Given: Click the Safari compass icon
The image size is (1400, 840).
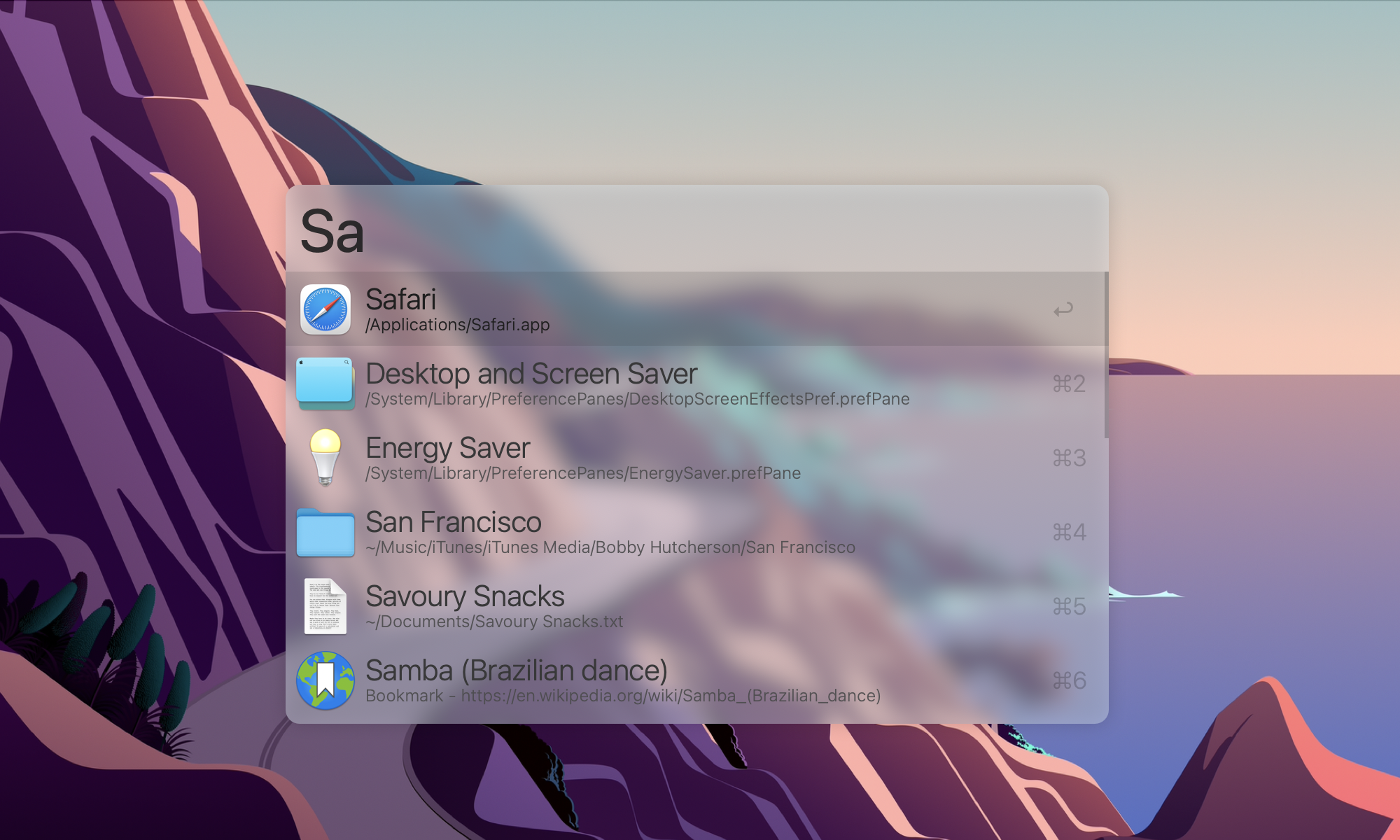Looking at the screenshot, I should click(325, 309).
